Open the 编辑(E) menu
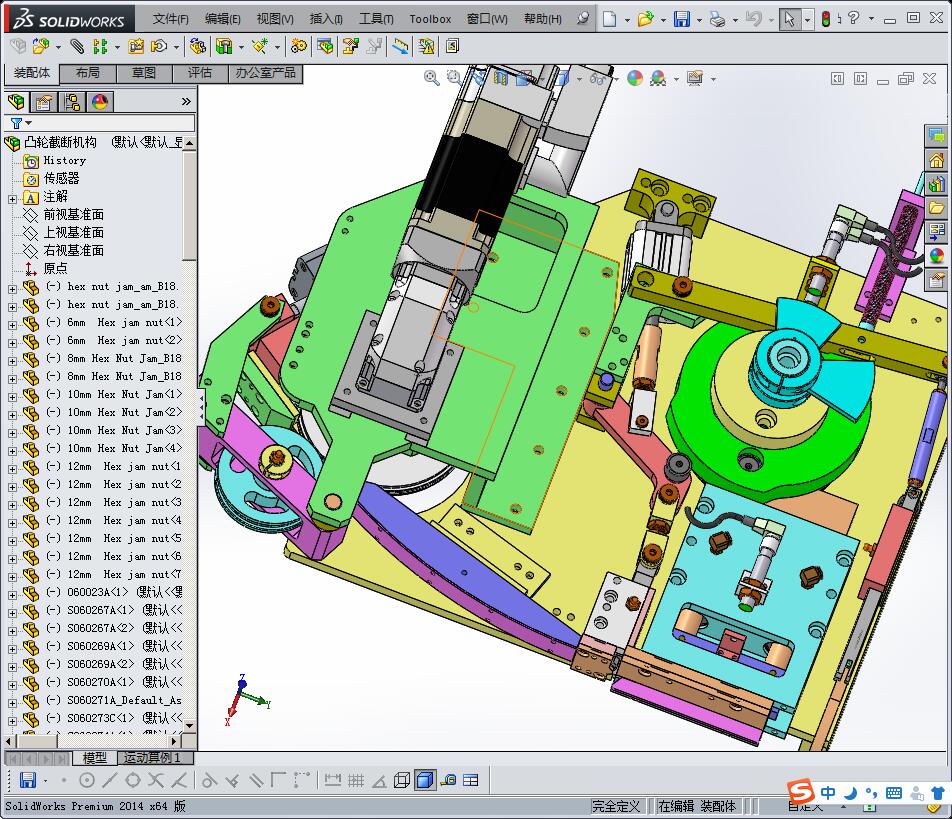Viewport: 952px width, 819px height. (x=223, y=19)
